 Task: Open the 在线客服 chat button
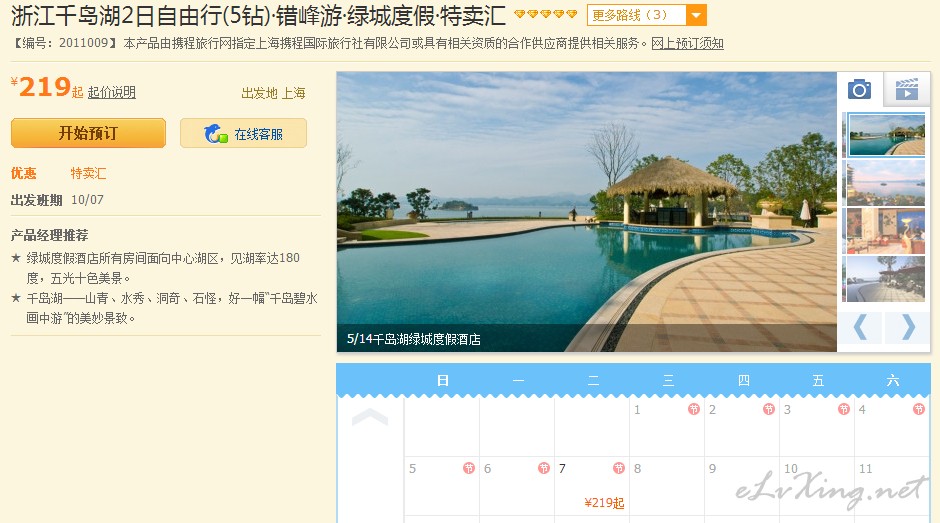(243, 133)
